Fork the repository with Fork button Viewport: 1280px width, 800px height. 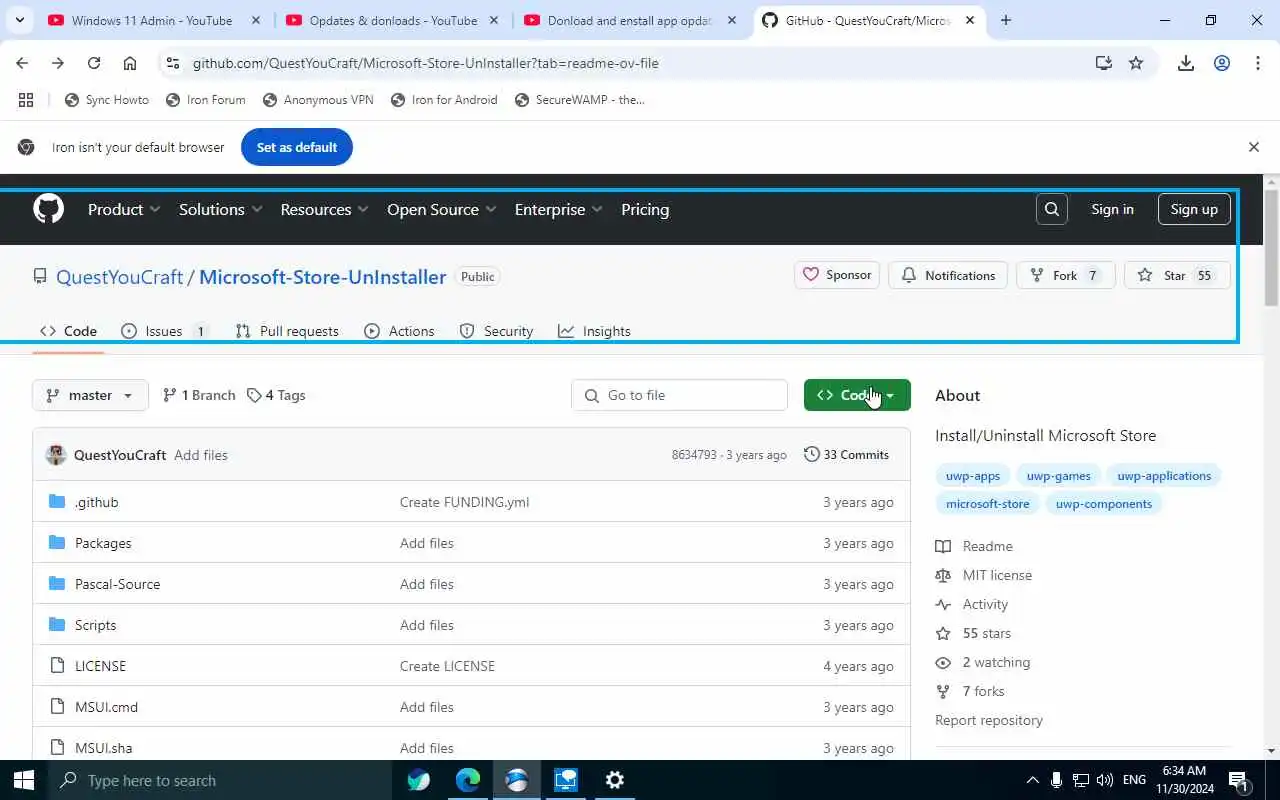(x=1065, y=275)
